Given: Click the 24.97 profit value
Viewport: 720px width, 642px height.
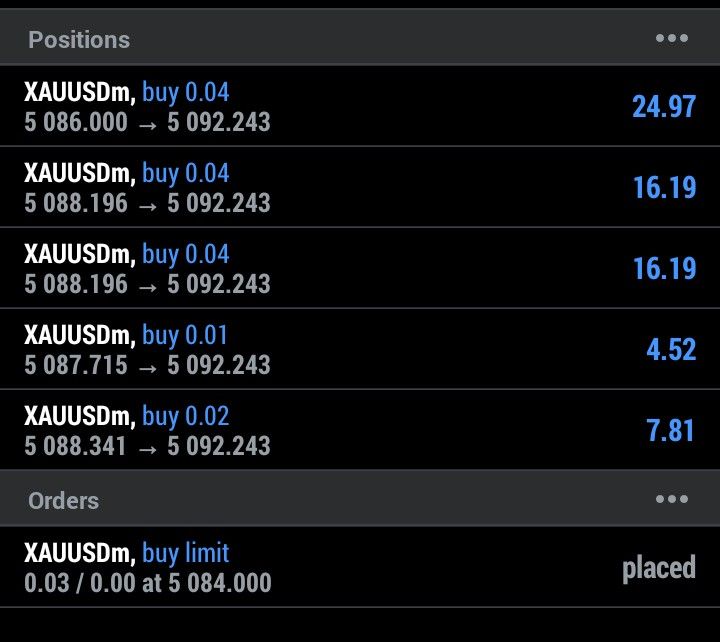Looking at the screenshot, I should coord(663,107).
